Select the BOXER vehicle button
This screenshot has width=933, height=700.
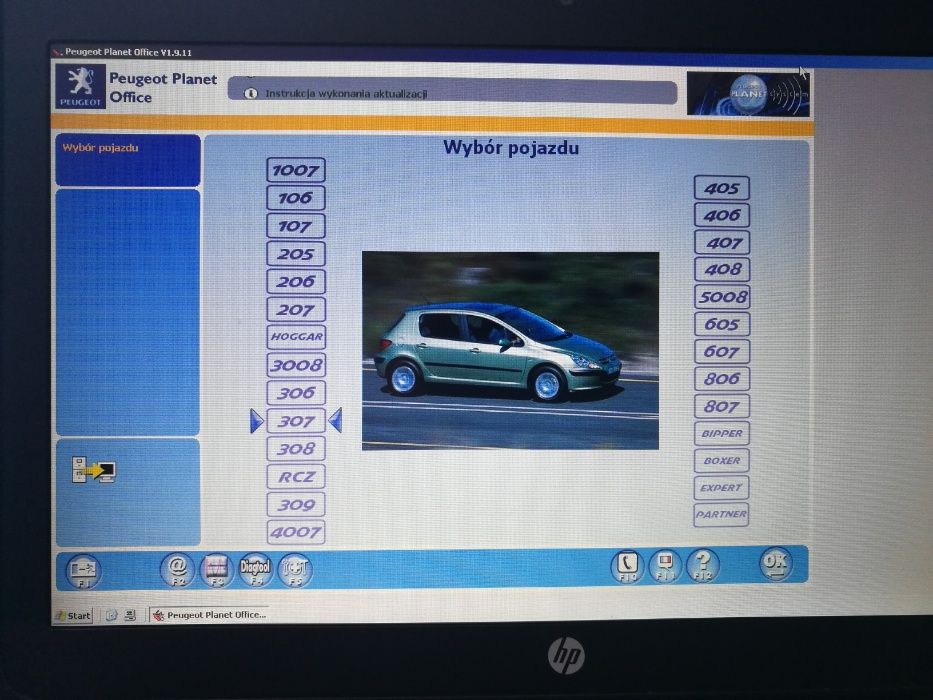click(722, 461)
